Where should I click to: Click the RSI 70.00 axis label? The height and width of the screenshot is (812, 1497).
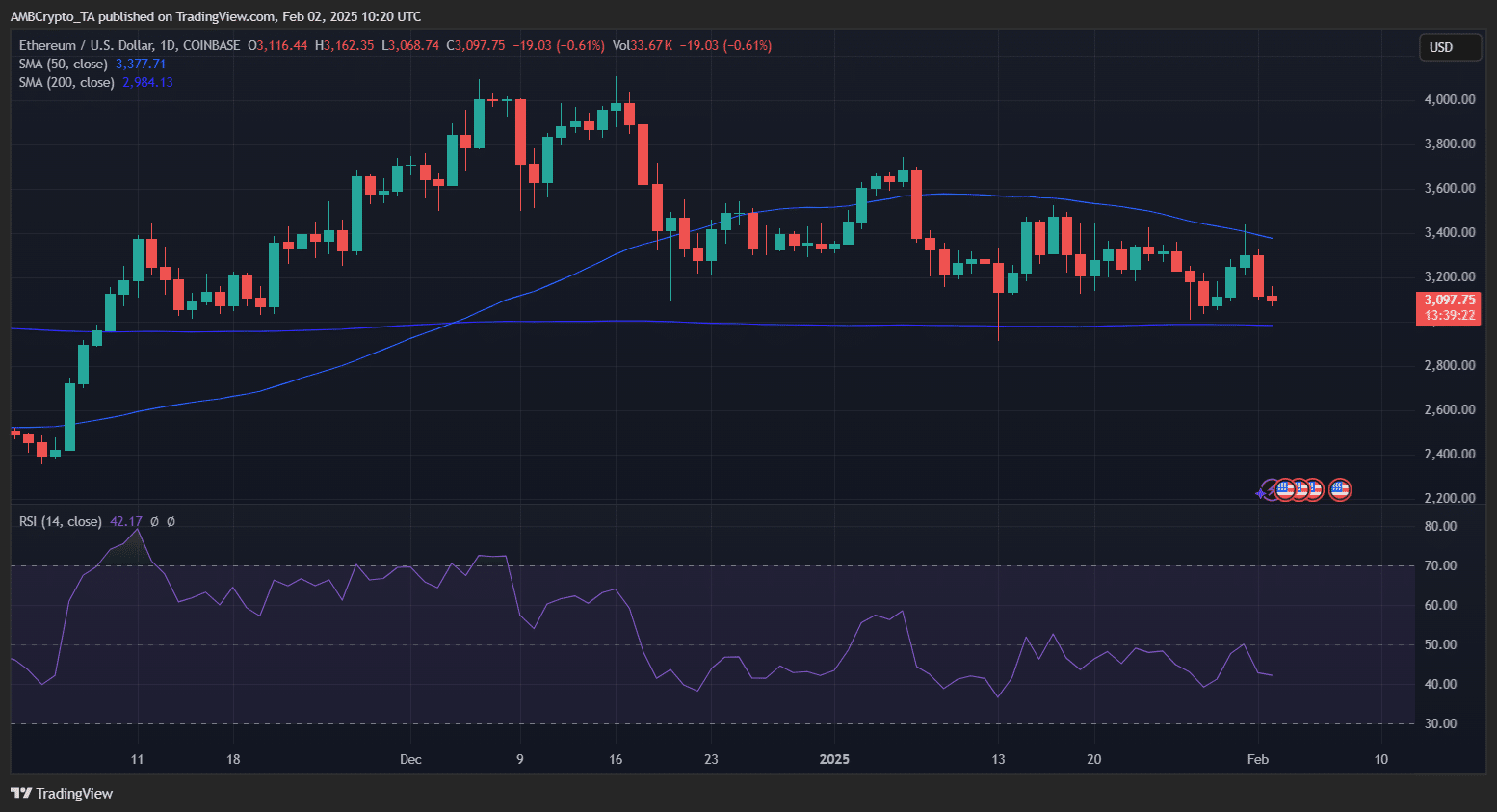pyautogui.click(x=1440, y=565)
